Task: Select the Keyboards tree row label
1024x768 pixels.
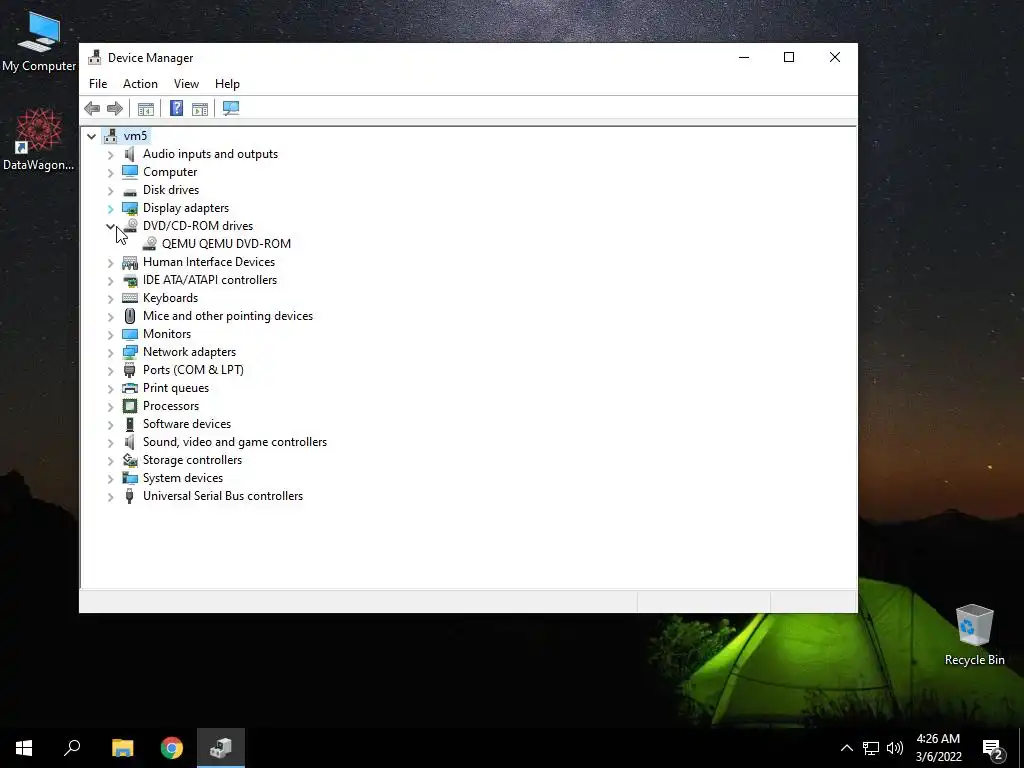Action: click(x=170, y=298)
